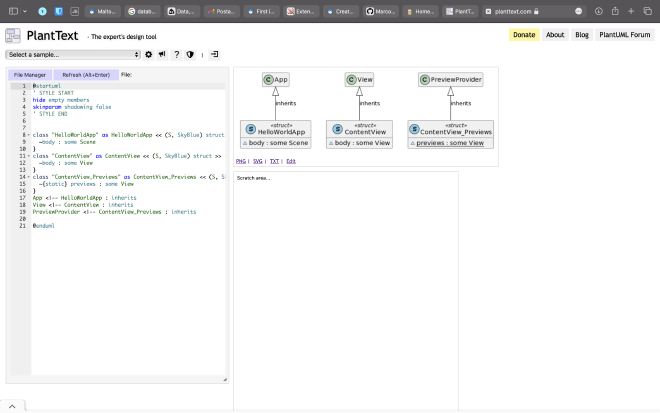Click the Safari share icon
The height and width of the screenshot is (413, 660).
[613, 11]
